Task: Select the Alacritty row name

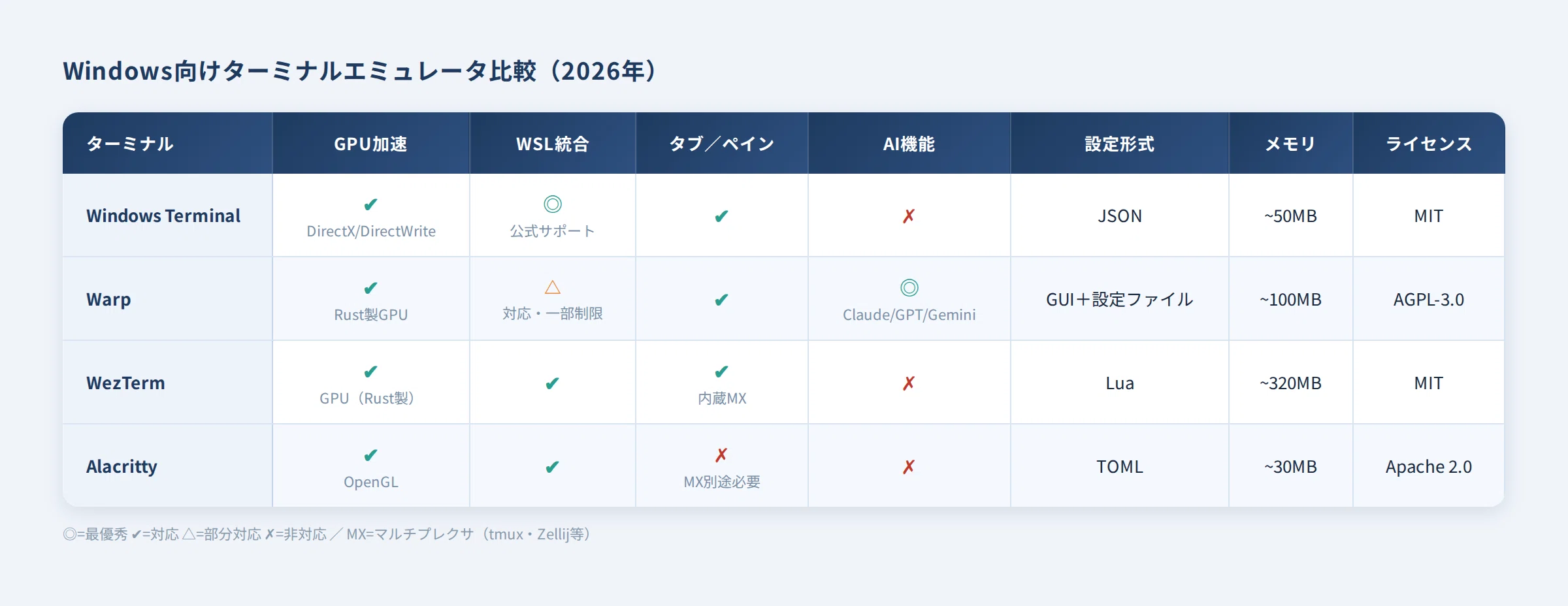Action: point(122,467)
